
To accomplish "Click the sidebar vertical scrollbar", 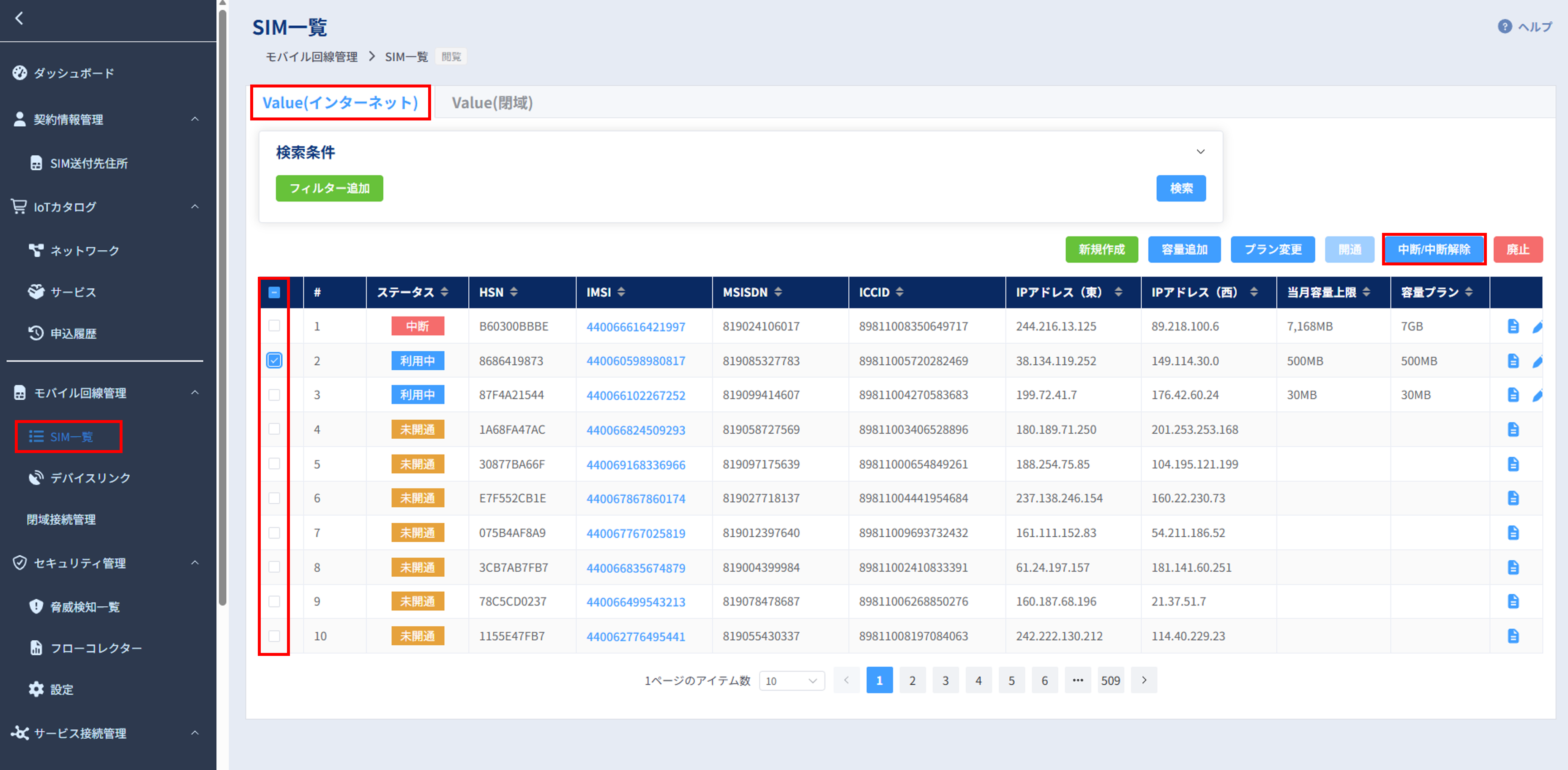I will coord(223,304).
